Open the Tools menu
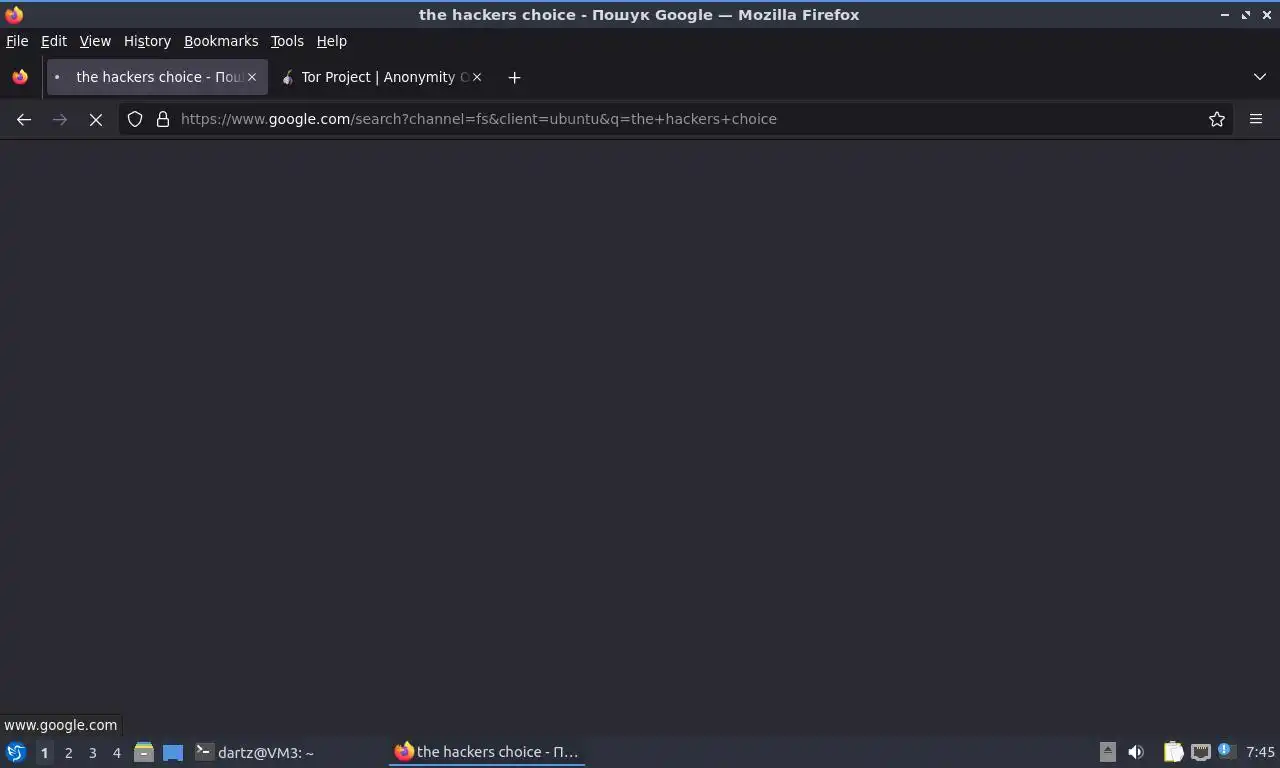Image resolution: width=1280 pixels, height=768 pixels. (x=287, y=41)
